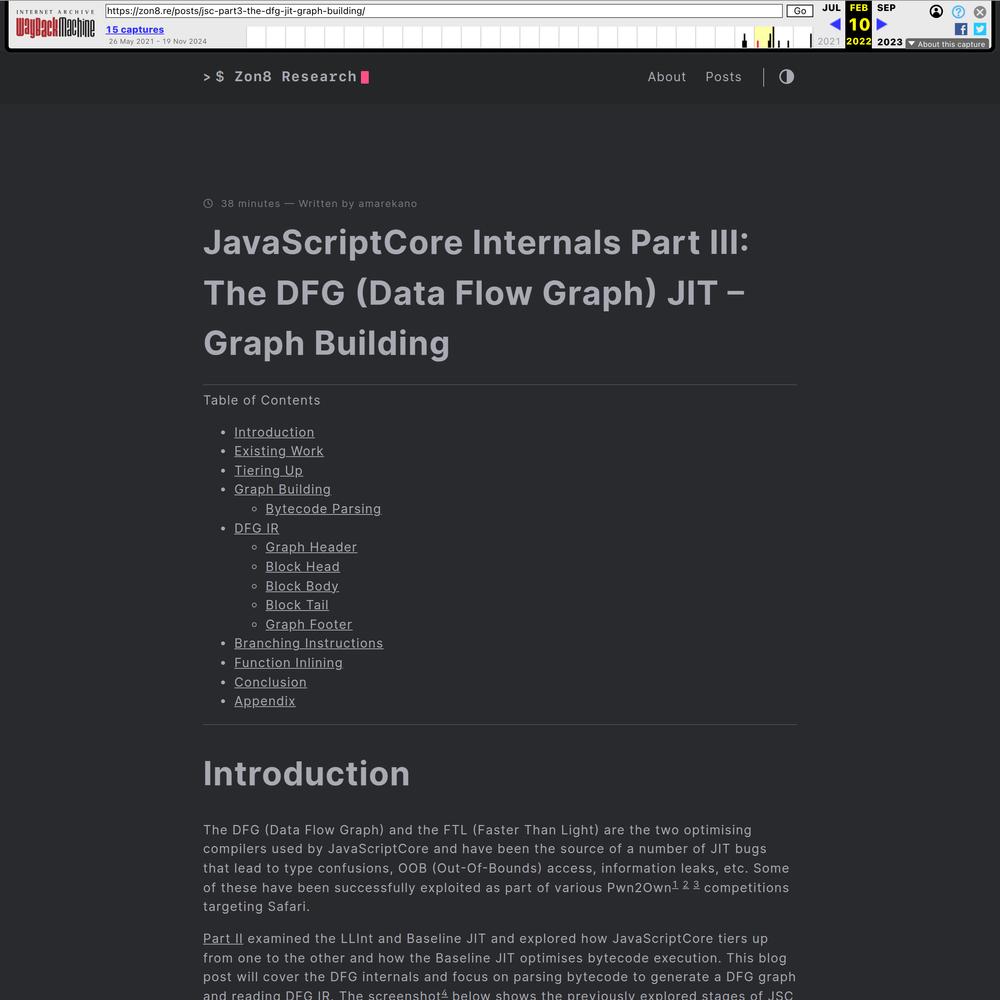Jump to Bytecode Parsing subsection

point(323,509)
